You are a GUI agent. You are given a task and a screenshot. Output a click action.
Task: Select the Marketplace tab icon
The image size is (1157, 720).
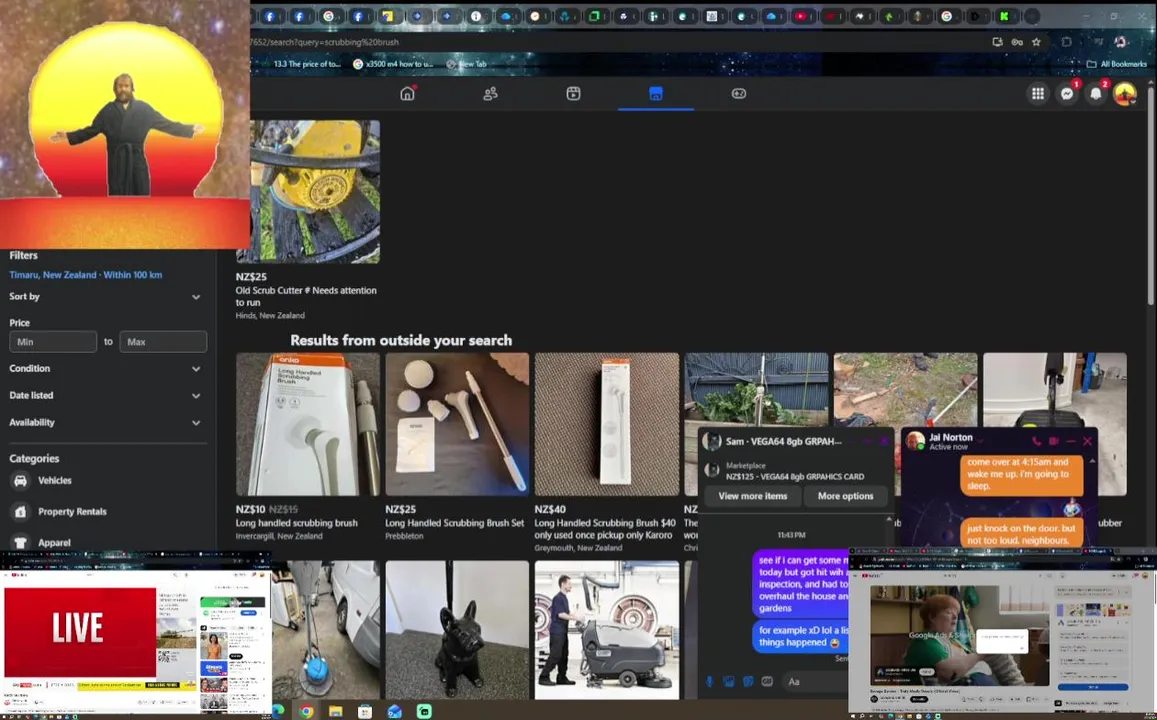tap(656, 94)
